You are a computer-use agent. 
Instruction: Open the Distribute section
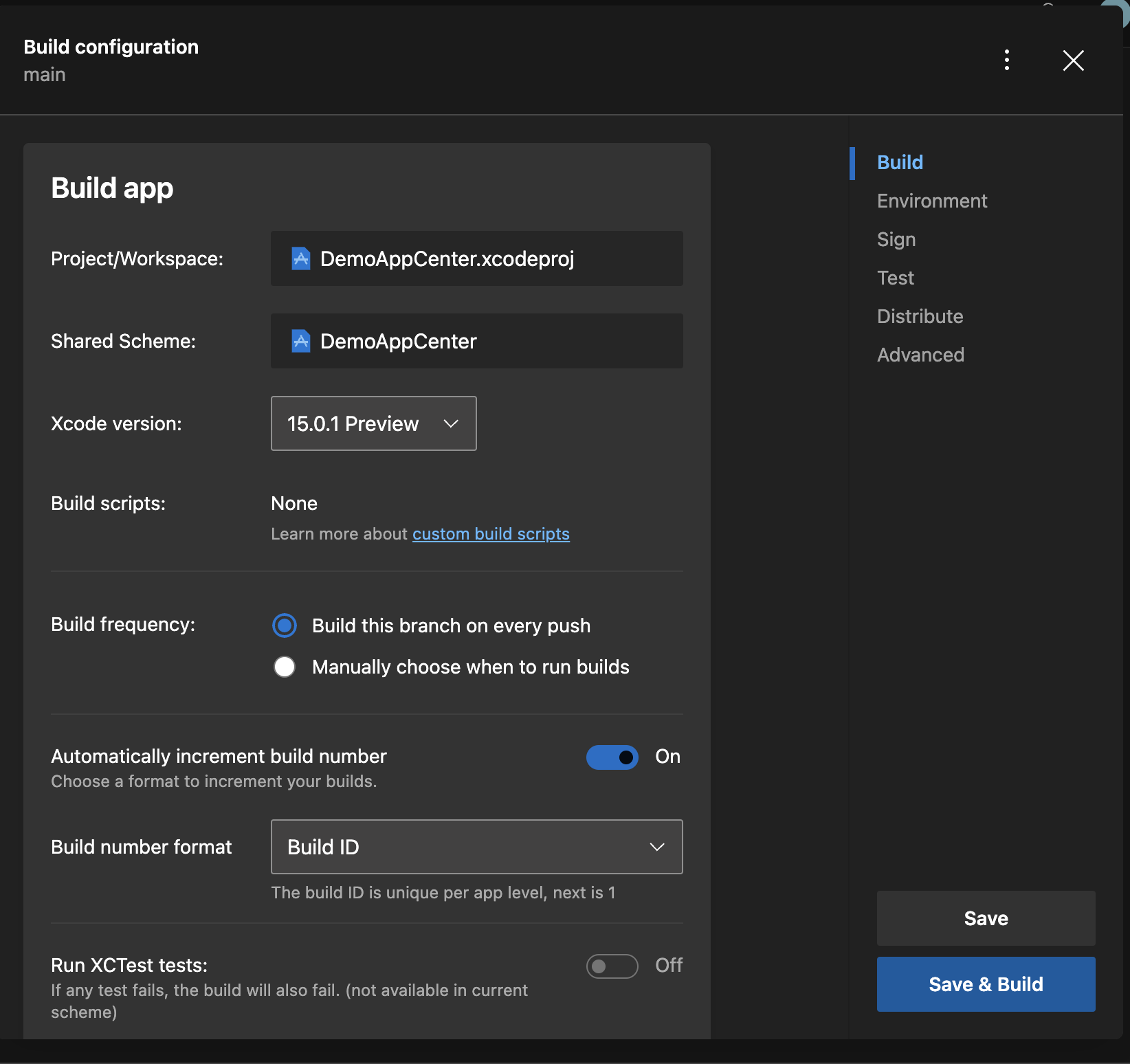coord(920,316)
